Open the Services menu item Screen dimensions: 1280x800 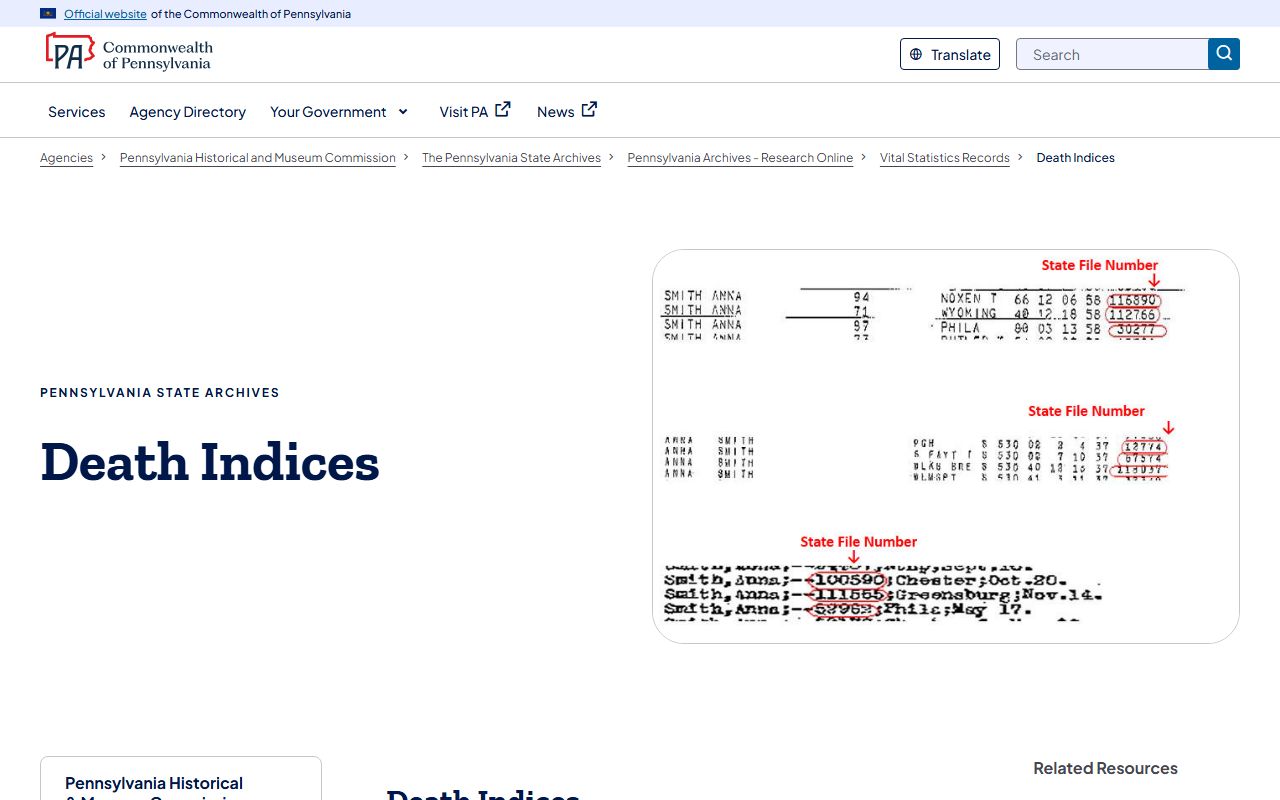pos(76,112)
